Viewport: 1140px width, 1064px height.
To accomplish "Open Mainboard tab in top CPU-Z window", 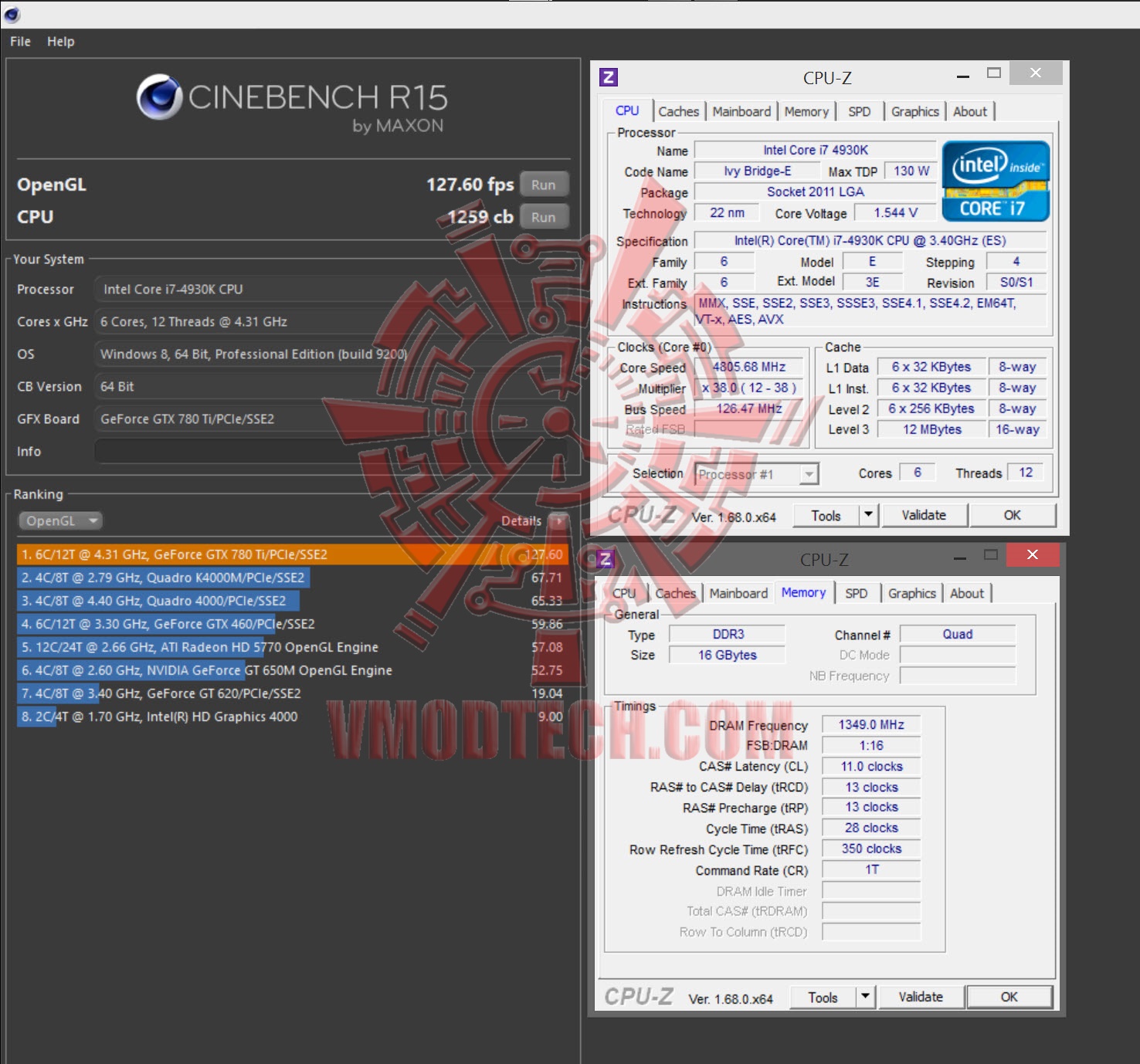I will (x=741, y=112).
